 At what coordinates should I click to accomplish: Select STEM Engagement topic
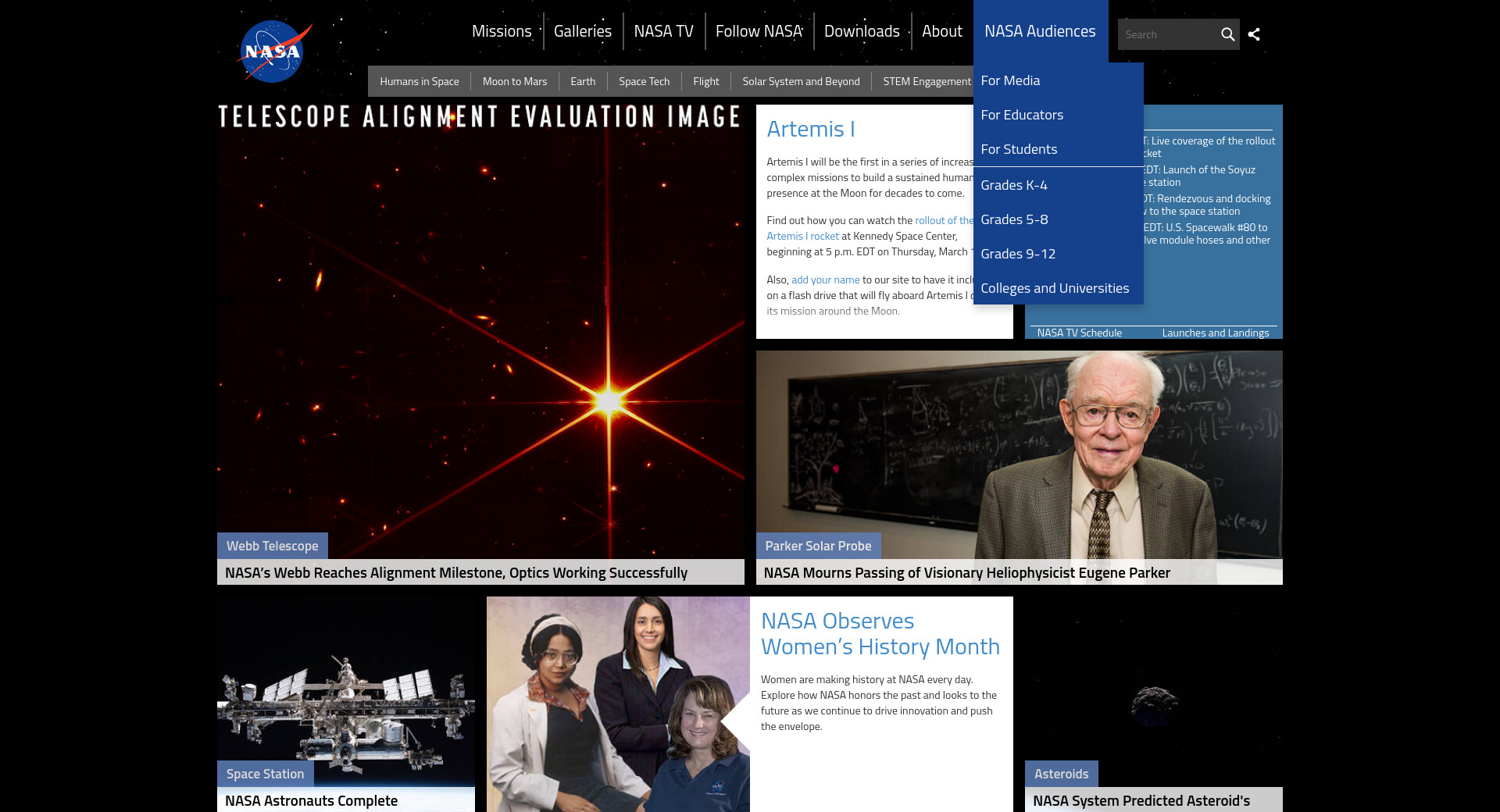pyautogui.click(x=927, y=81)
